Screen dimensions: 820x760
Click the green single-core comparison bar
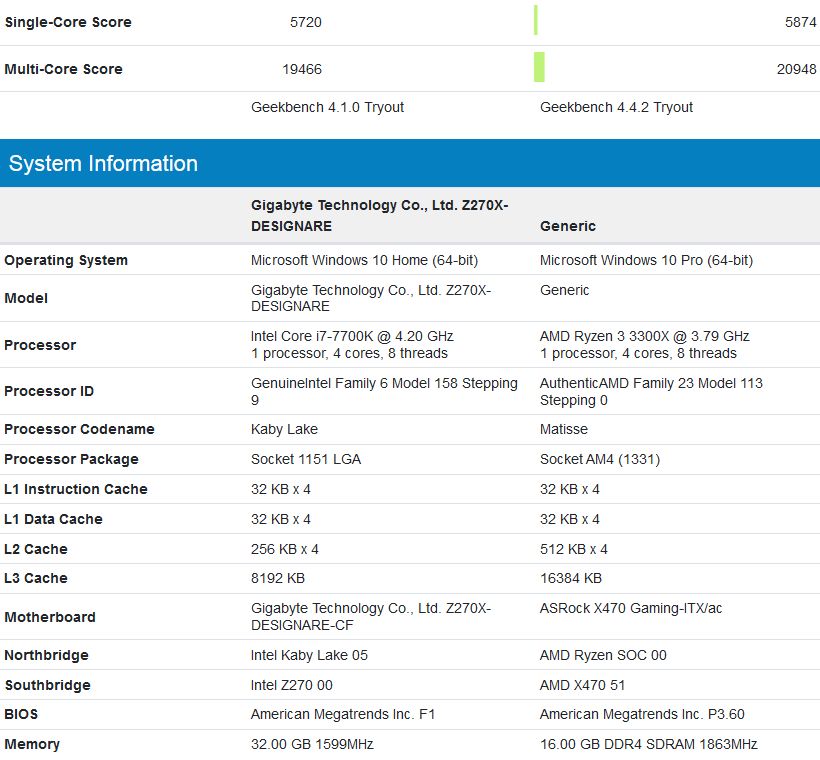coord(536,20)
